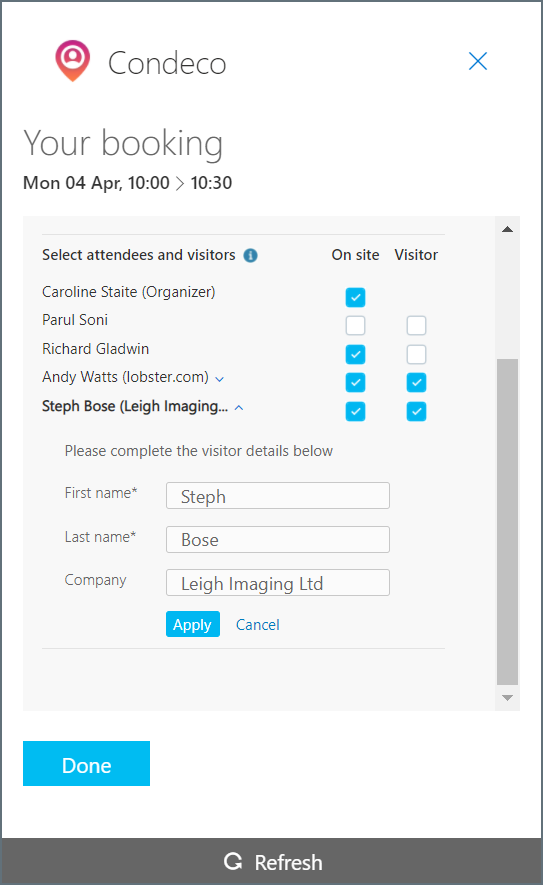The width and height of the screenshot is (543, 885).
Task: Cancel the visitor details edit
Action: tap(257, 625)
